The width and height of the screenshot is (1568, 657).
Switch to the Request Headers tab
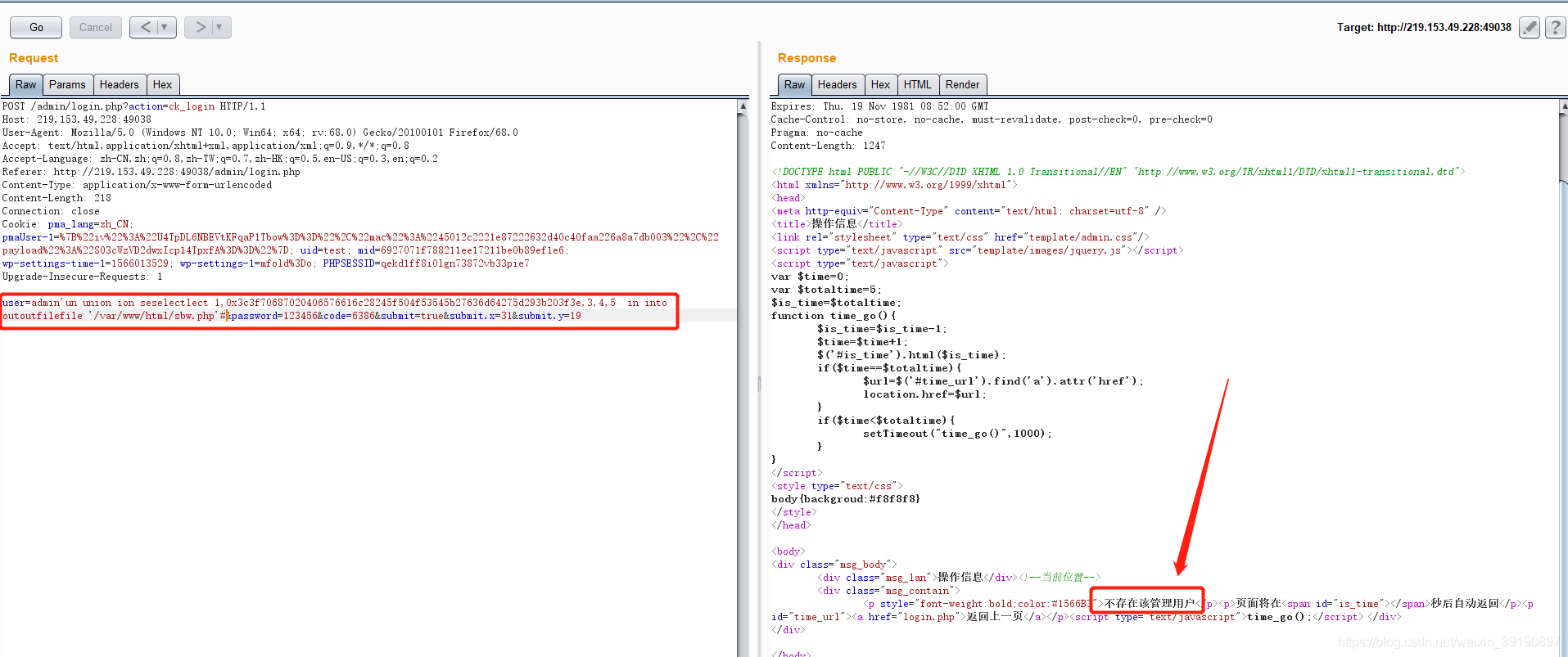point(120,84)
